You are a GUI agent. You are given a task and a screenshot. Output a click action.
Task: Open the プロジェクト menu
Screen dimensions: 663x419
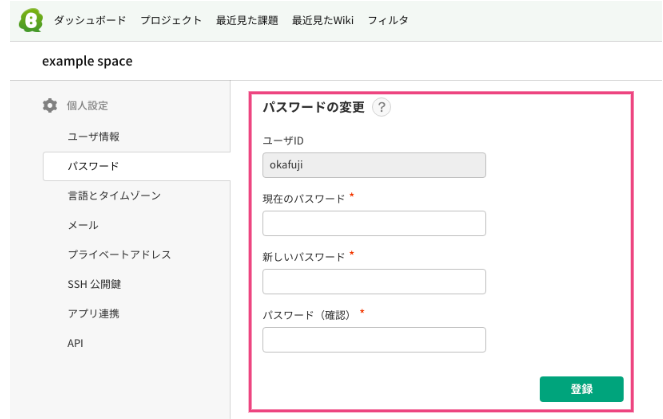click(x=171, y=20)
